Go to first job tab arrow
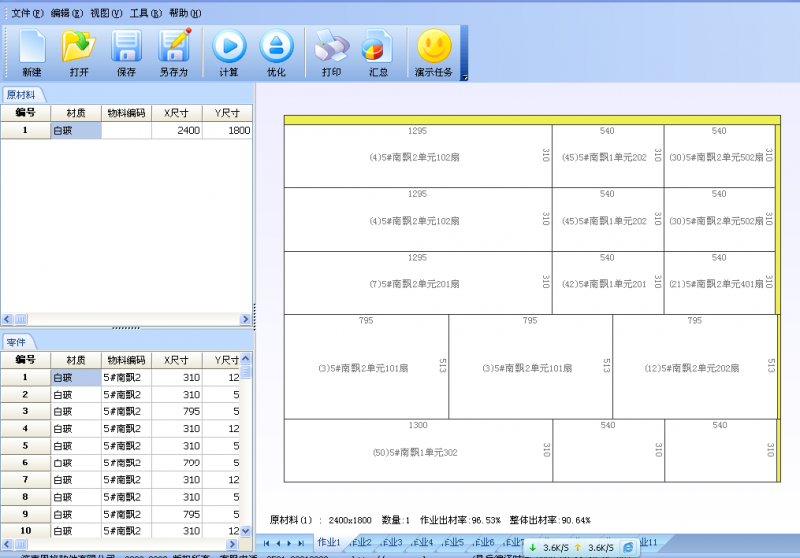The height and width of the screenshot is (558, 800). coord(266,543)
